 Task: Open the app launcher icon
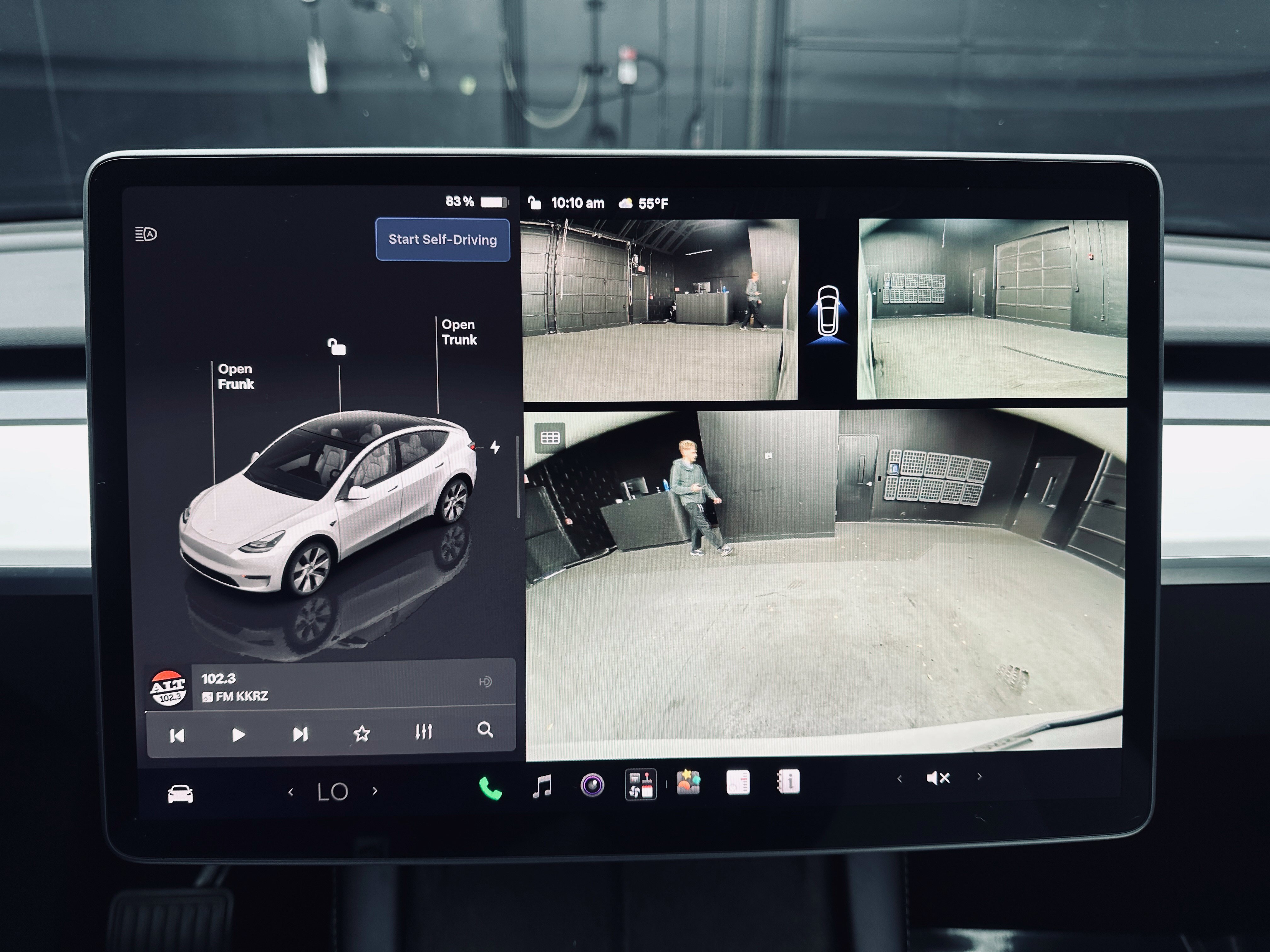click(641, 785)
